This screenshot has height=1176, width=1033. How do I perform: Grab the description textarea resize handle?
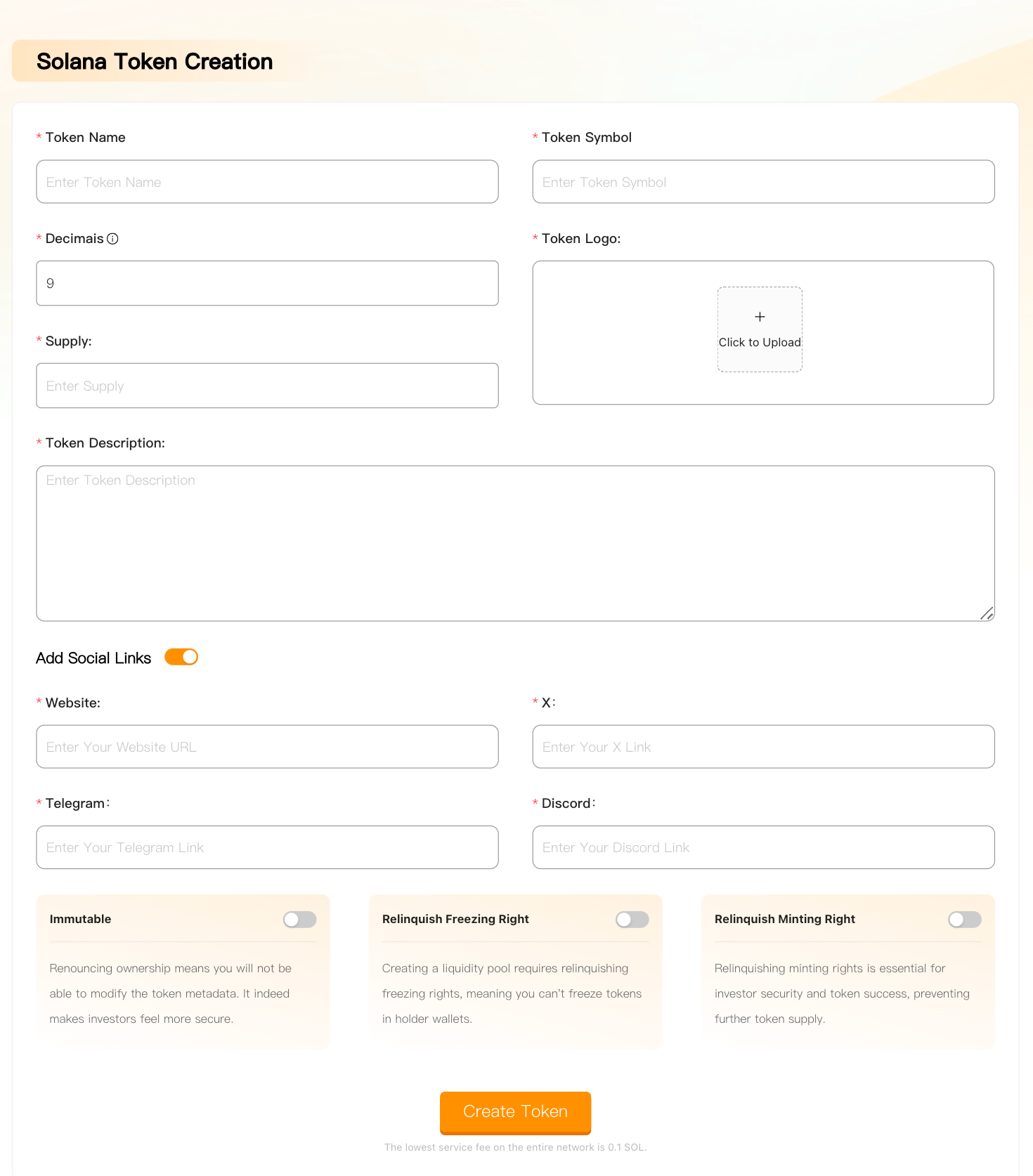pyautogui.click(x=987, y=613)
